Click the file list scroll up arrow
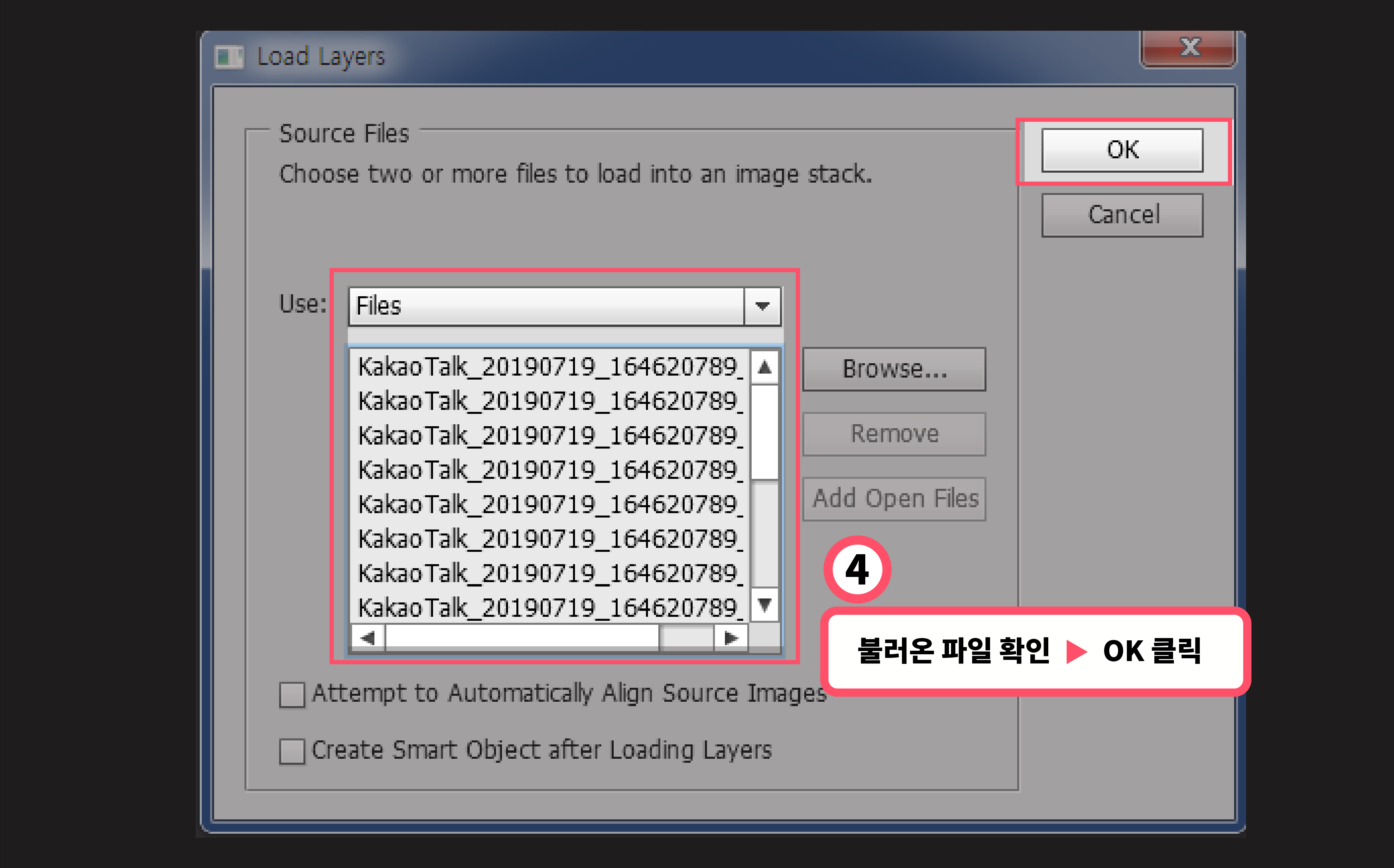The width and height of the screenshot is (1394, 868). tap(764, 367)
